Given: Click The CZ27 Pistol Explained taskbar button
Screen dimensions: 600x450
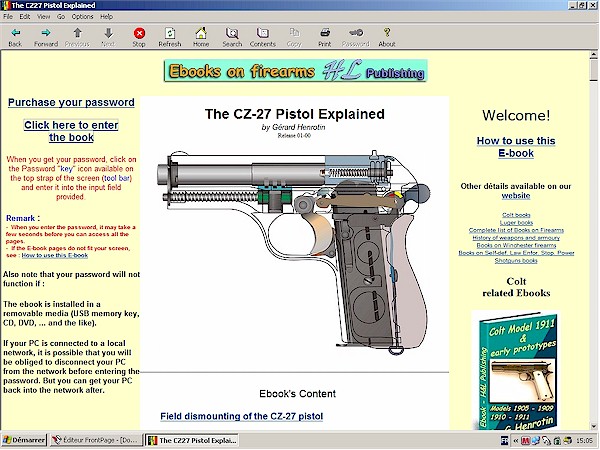Looking at the screenshot, I should [x=192, y=440].
